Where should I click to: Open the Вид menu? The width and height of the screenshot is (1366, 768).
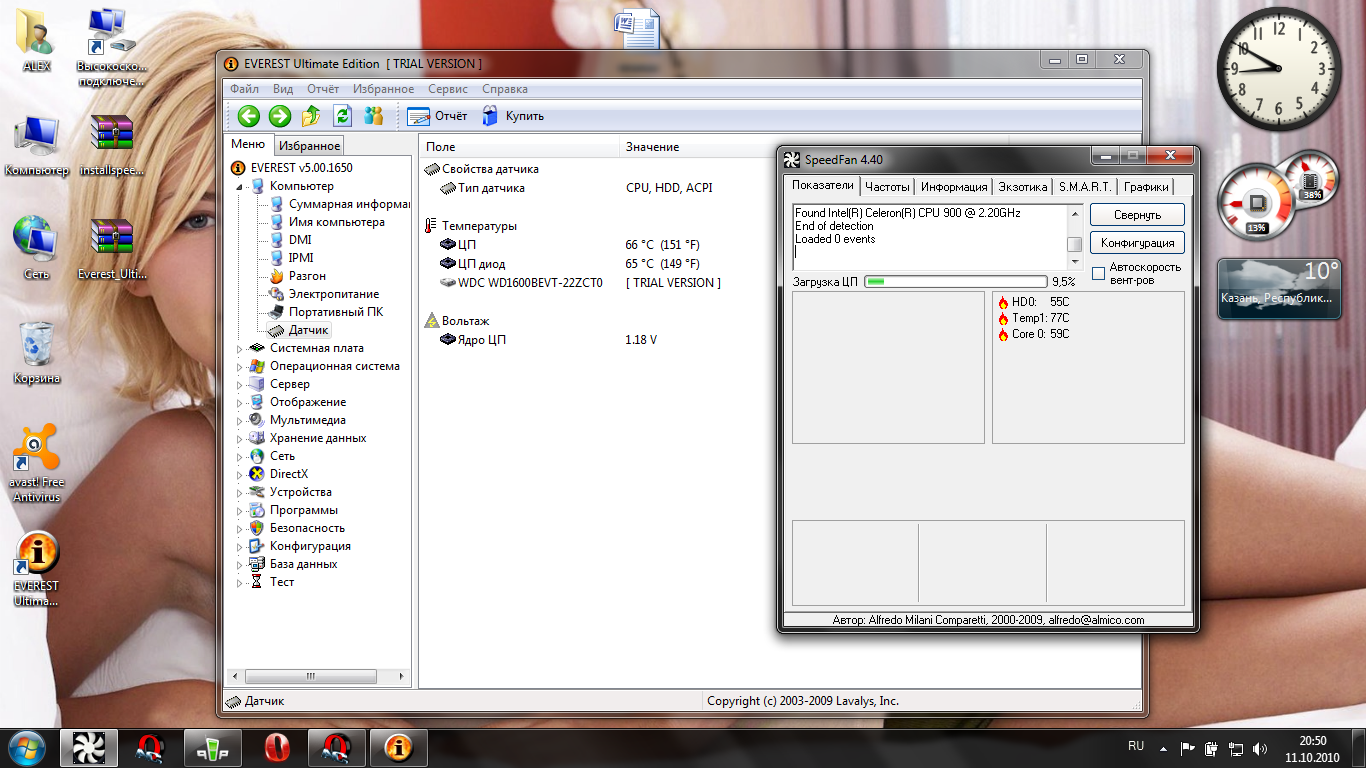[283, 89]
